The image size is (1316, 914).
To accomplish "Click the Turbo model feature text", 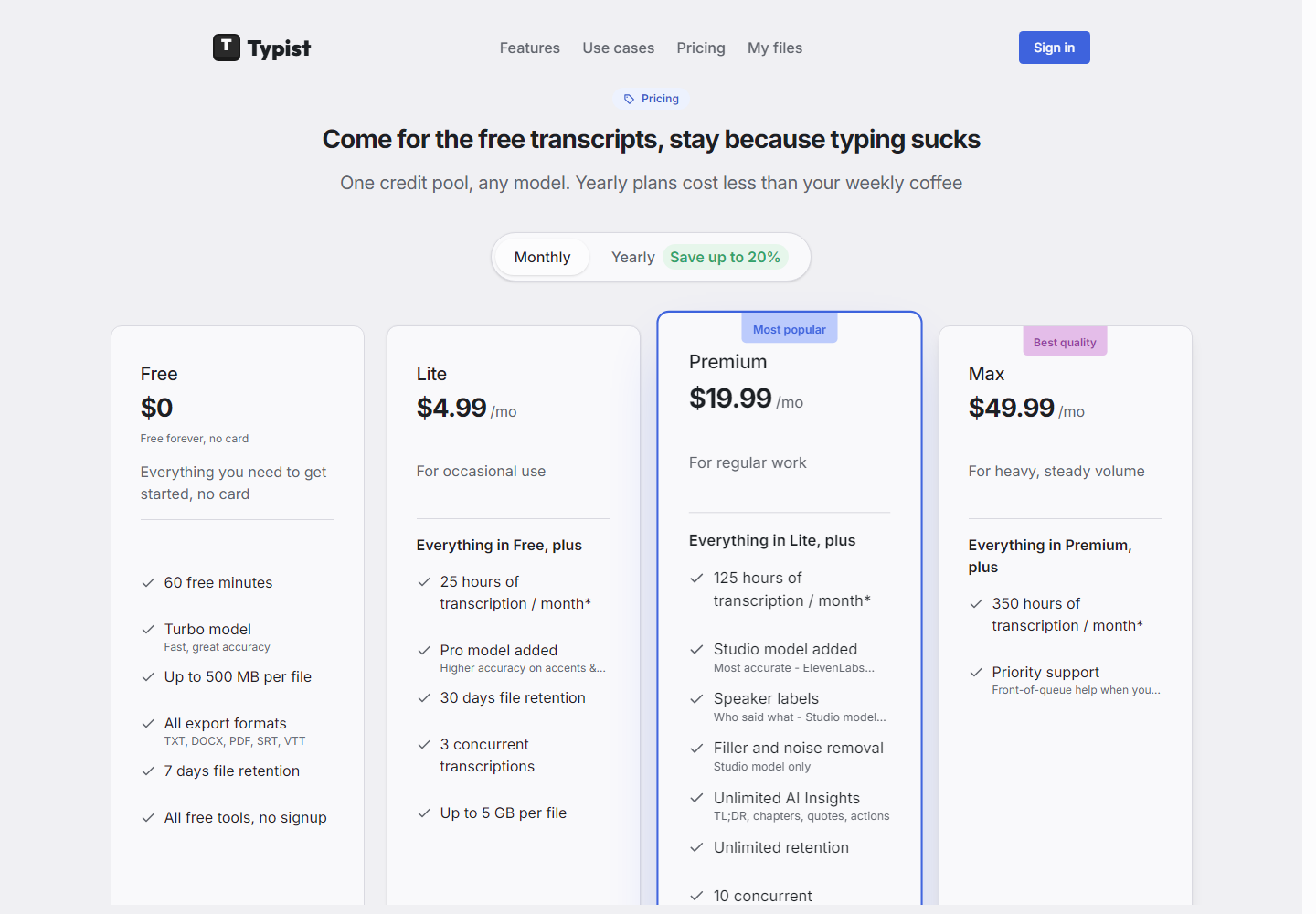I will coord(207,629).
